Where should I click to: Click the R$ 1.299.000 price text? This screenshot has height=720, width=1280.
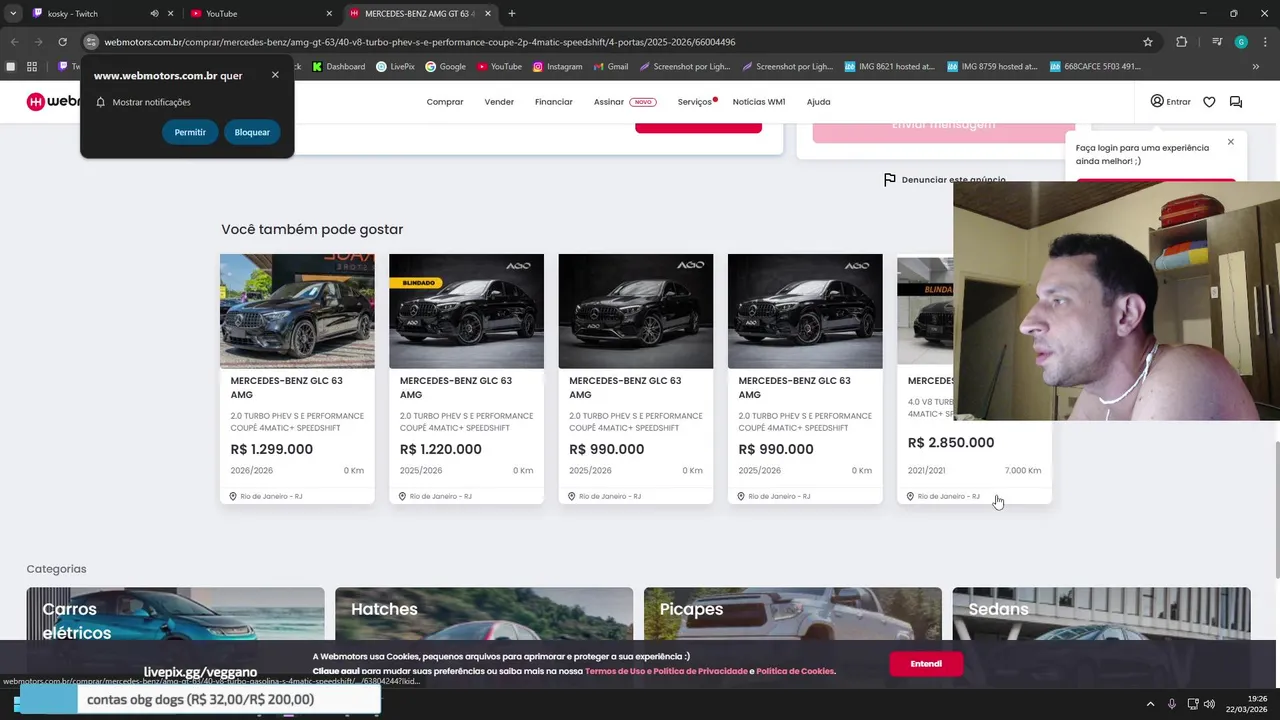[272, 449]
